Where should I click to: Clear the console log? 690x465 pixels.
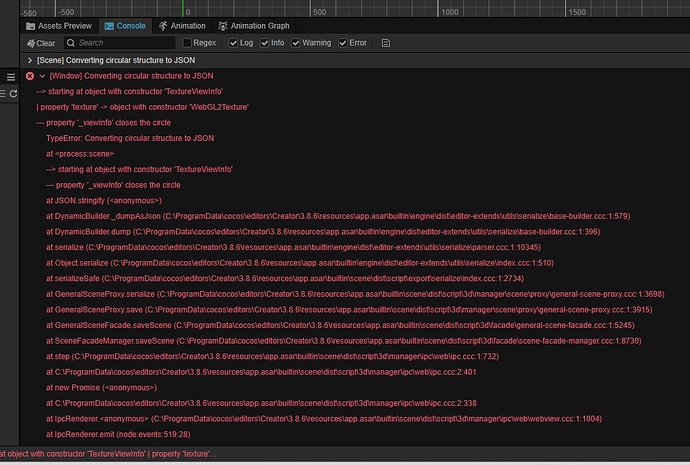(x=41, y=43)
